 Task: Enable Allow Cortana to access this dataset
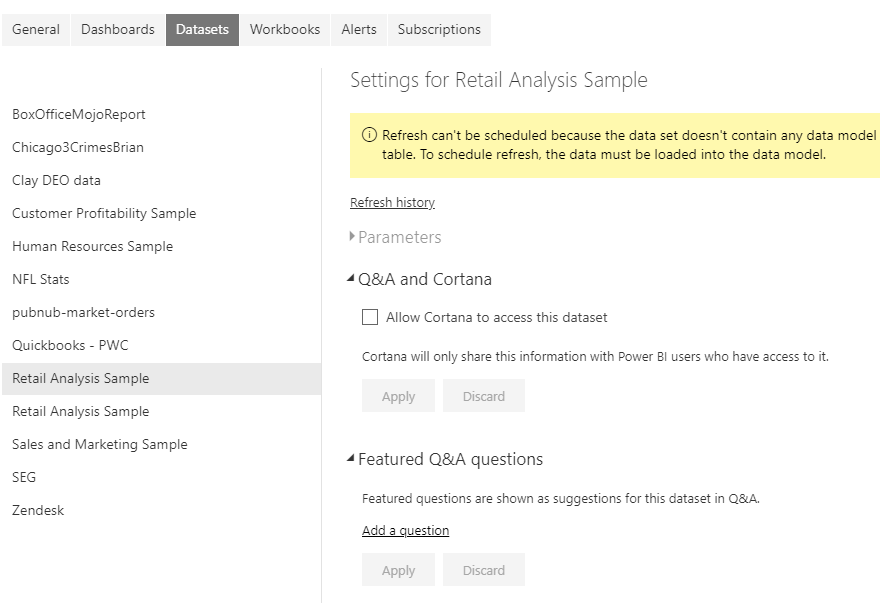click(370, 317)
